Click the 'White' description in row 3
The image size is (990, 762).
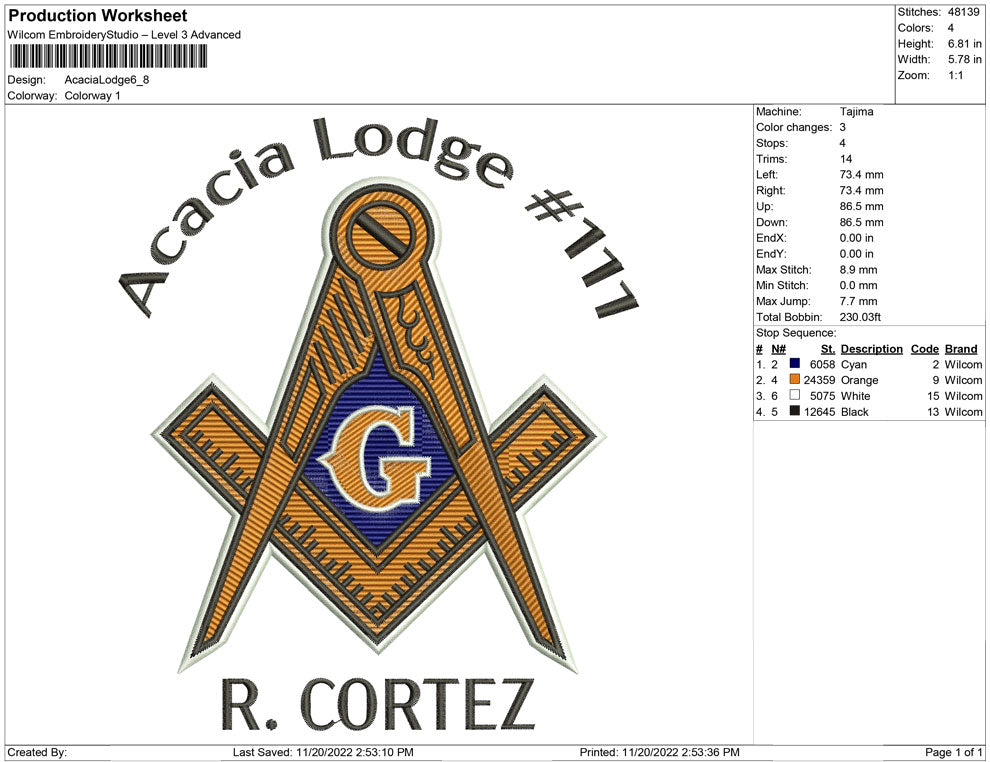[856, 396]
